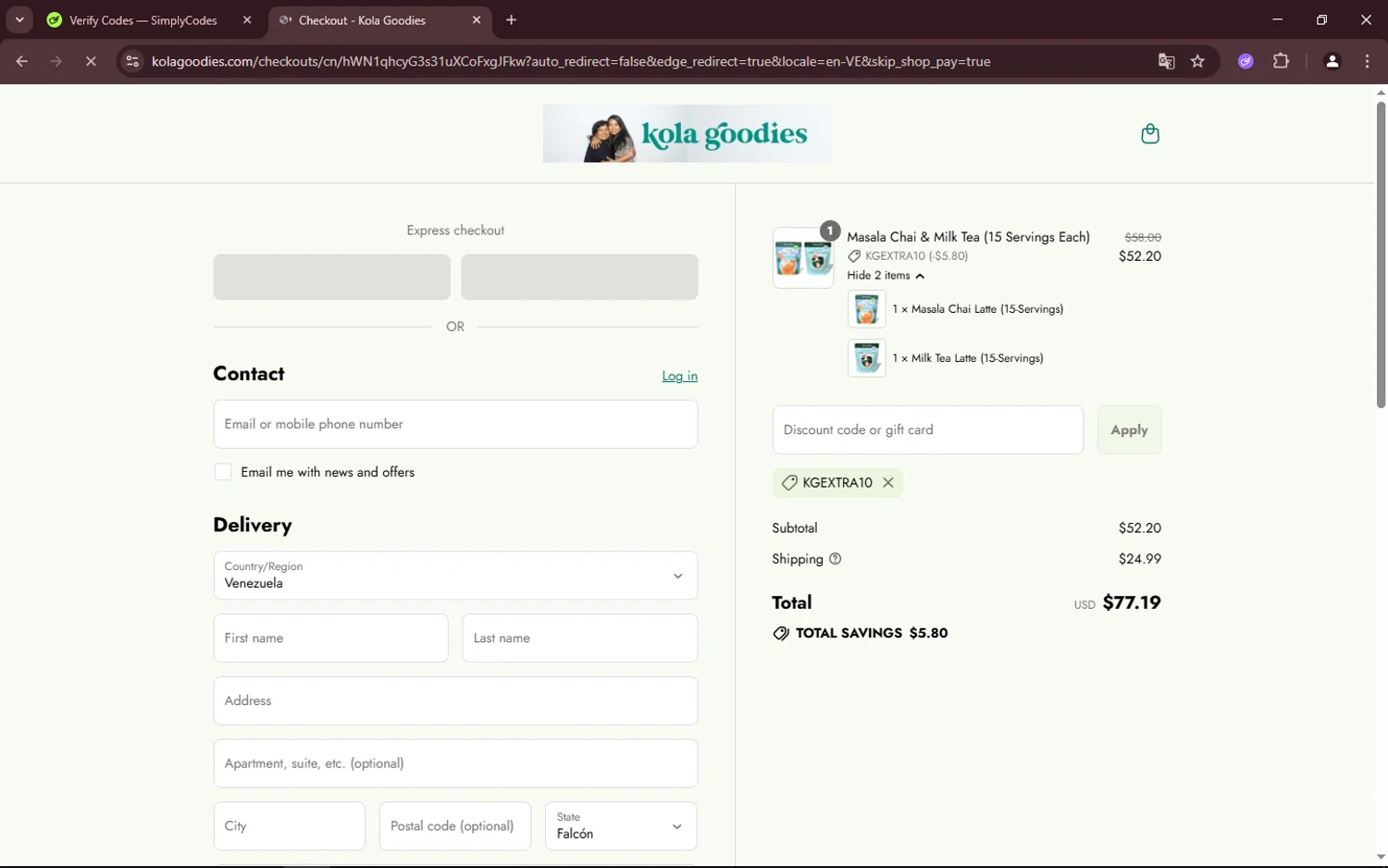Open the tab search dropdown arrow

point(19,19)
